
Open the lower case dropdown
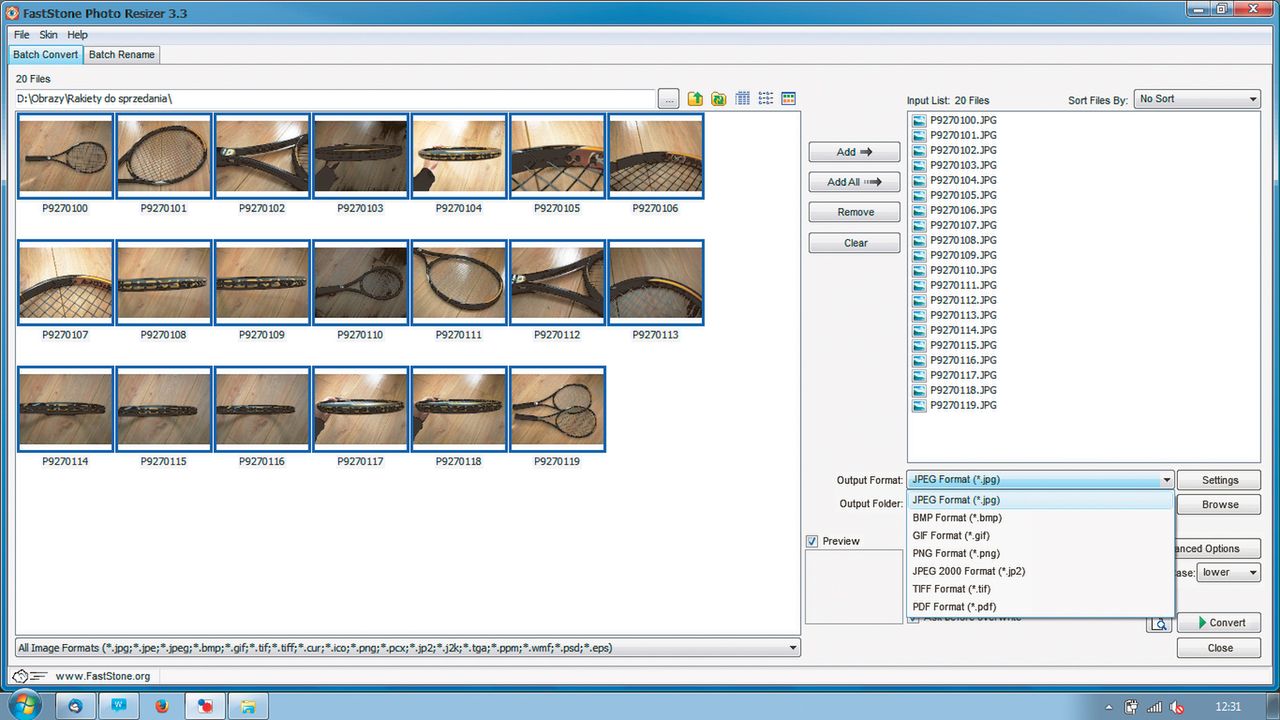click(1229, 572)
